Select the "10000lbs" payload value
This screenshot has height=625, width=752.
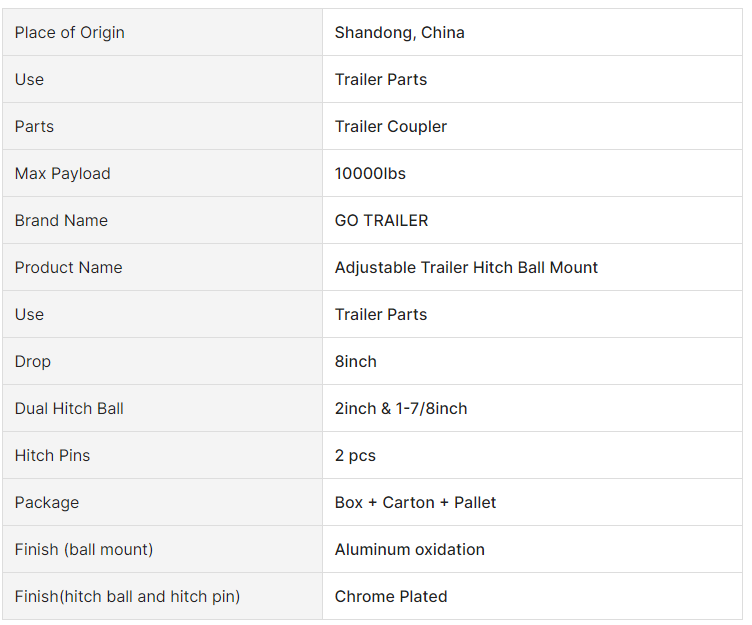coord(370,173)
